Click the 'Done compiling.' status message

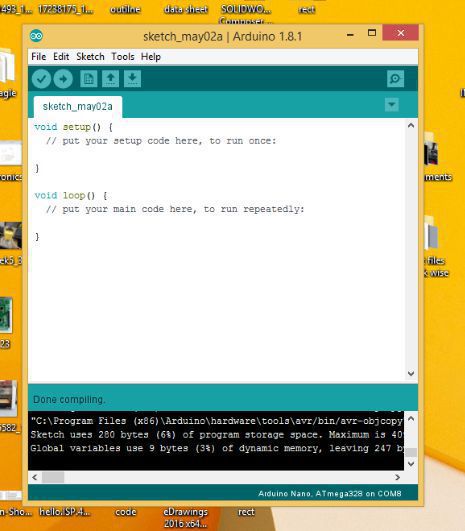coord(69,399)
